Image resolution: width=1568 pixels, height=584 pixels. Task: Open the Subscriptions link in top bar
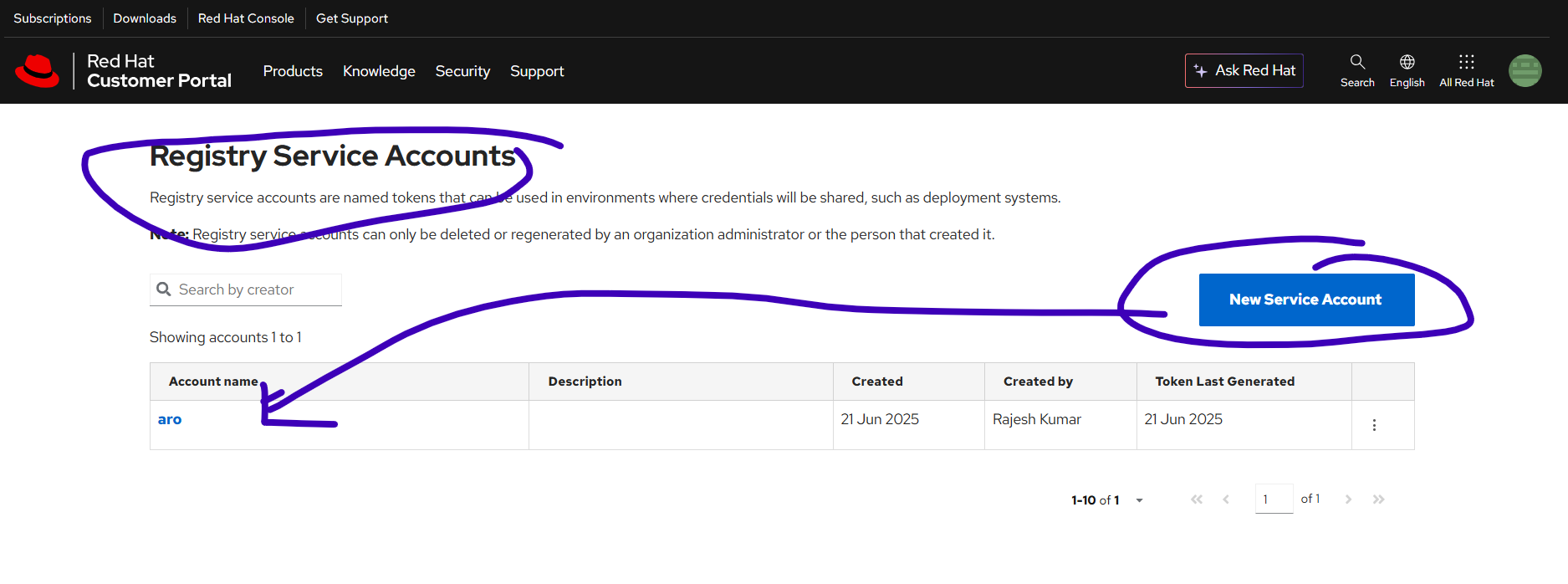point(53,18)
